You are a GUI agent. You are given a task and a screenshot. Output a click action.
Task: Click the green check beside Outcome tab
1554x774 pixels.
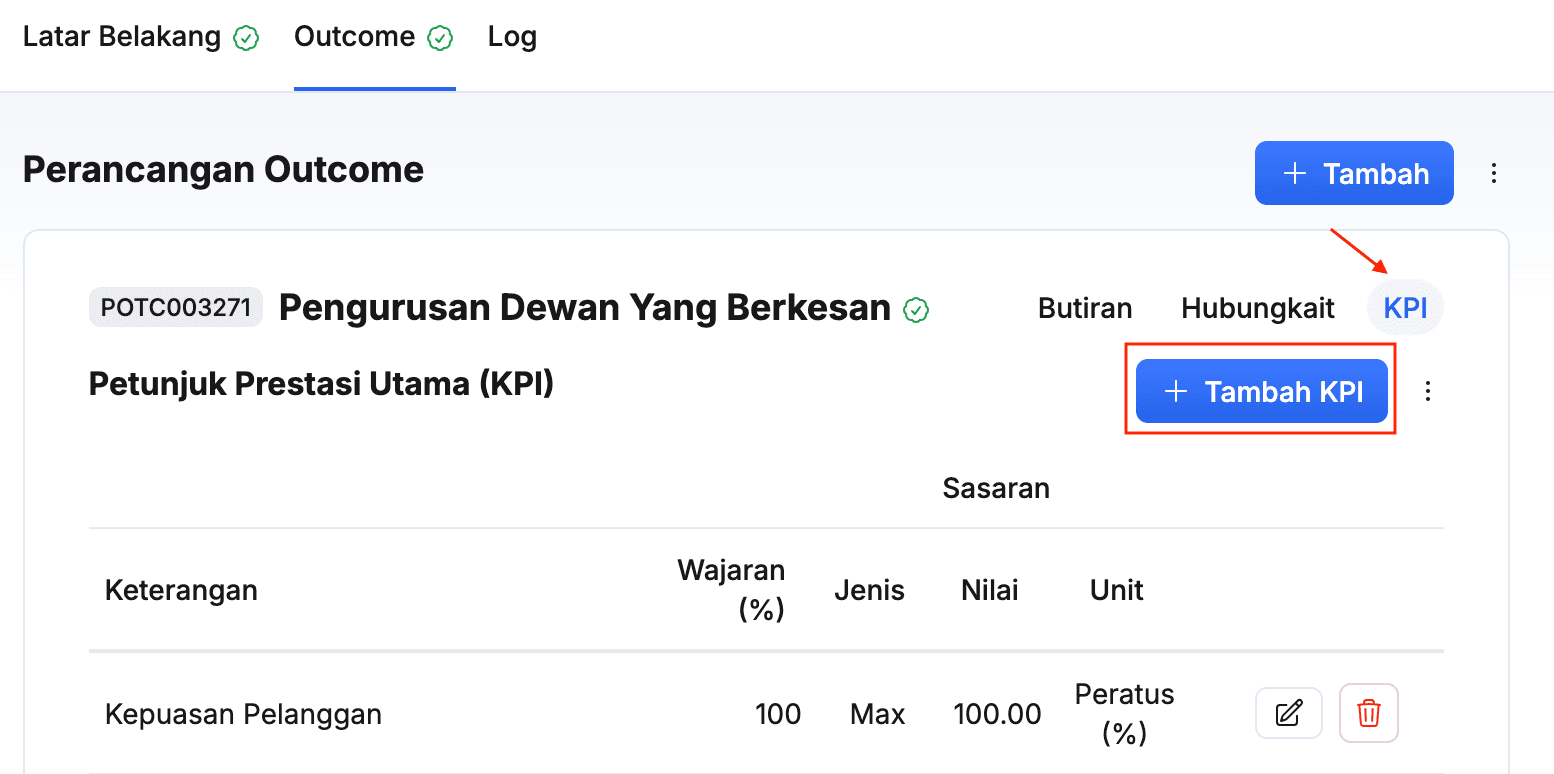click(440, 39)
